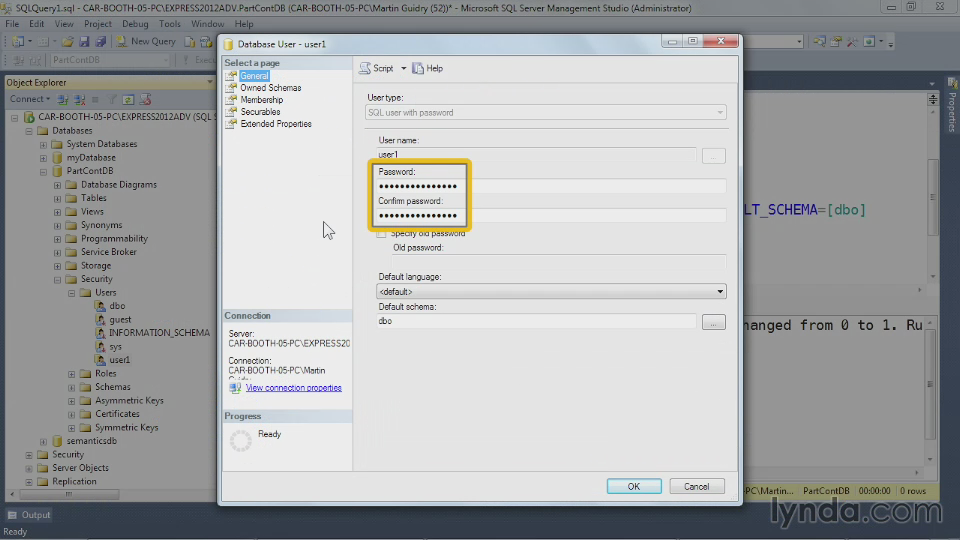This screenshot has height=540, width=960.
Task: Click the New Query toolbar button
Action: coord(146,42)
